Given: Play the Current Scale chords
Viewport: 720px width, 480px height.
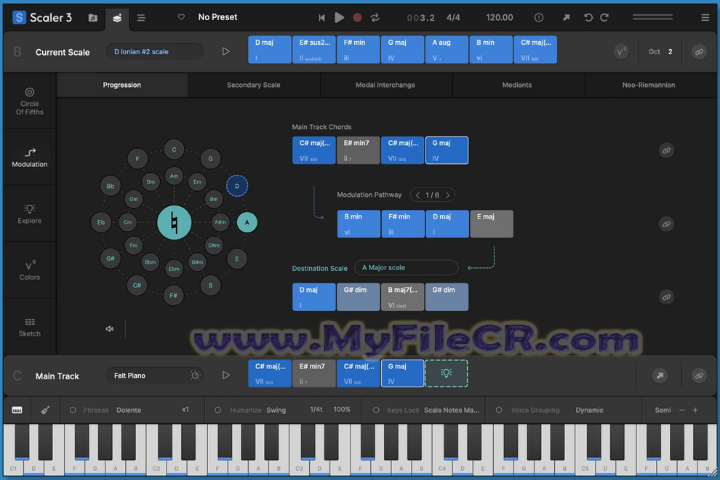Looking at the screenshot, I should click(x=225, y=51).
